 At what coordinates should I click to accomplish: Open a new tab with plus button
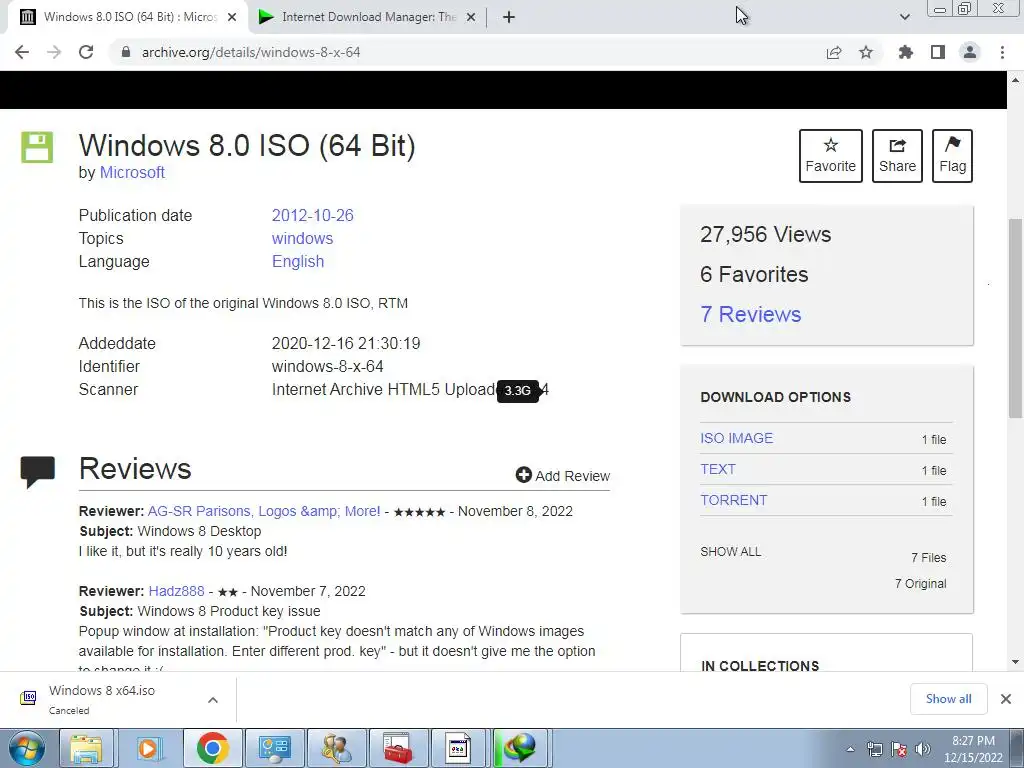click(509, 18)
